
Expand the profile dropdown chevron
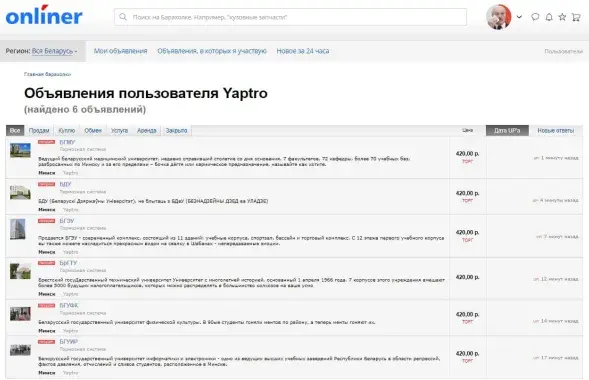(519, 17)
